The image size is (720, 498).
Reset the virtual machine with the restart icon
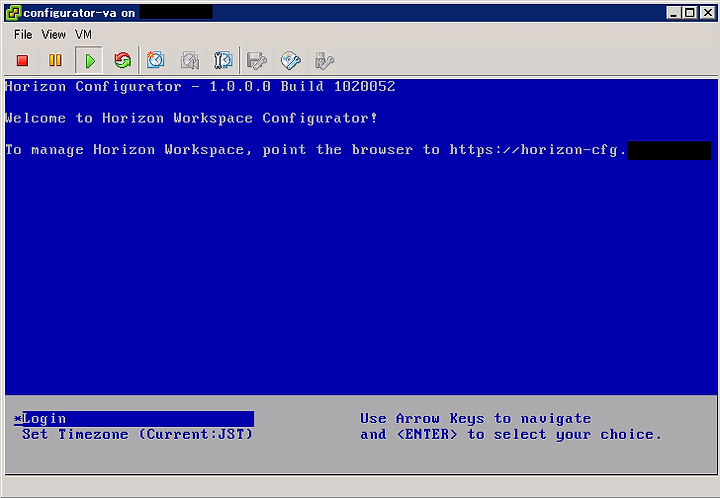click(123, 60)
